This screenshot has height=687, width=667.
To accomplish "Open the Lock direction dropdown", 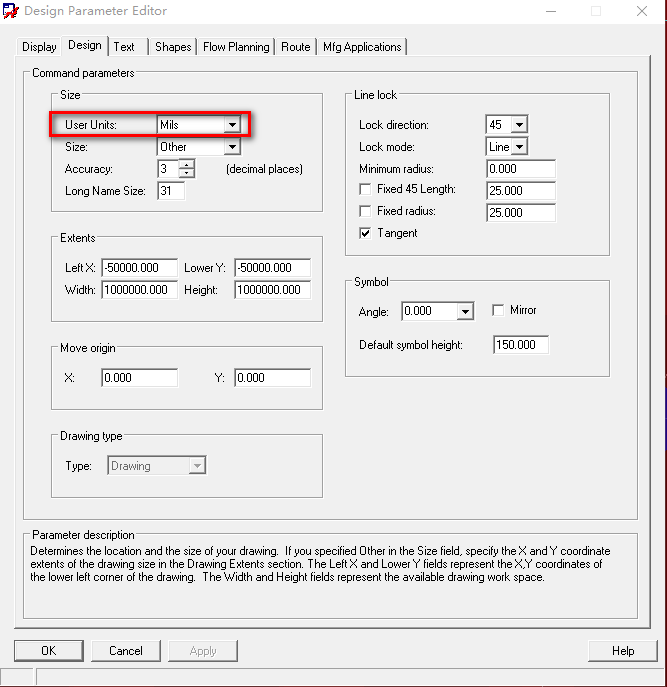I will [519, 125].
